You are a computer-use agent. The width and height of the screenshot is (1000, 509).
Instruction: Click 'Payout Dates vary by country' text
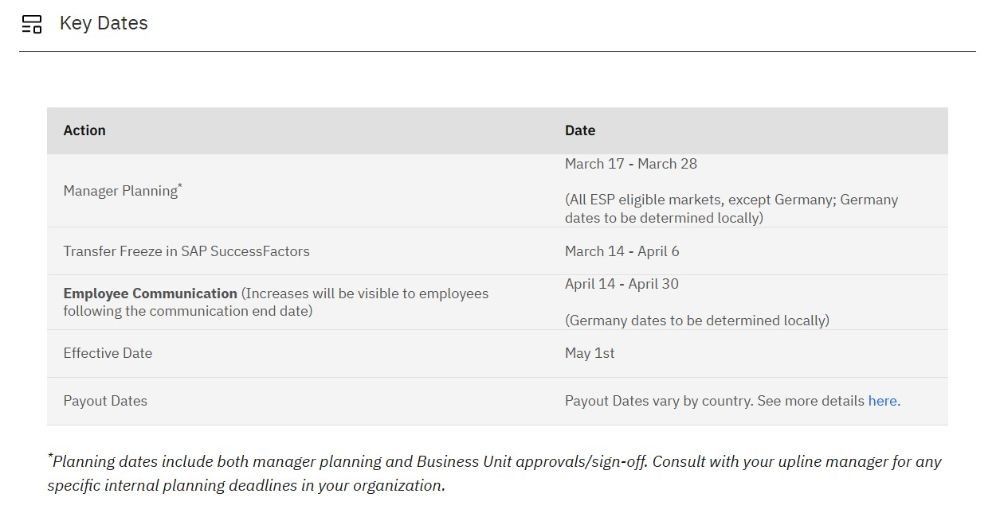point(659,401)
